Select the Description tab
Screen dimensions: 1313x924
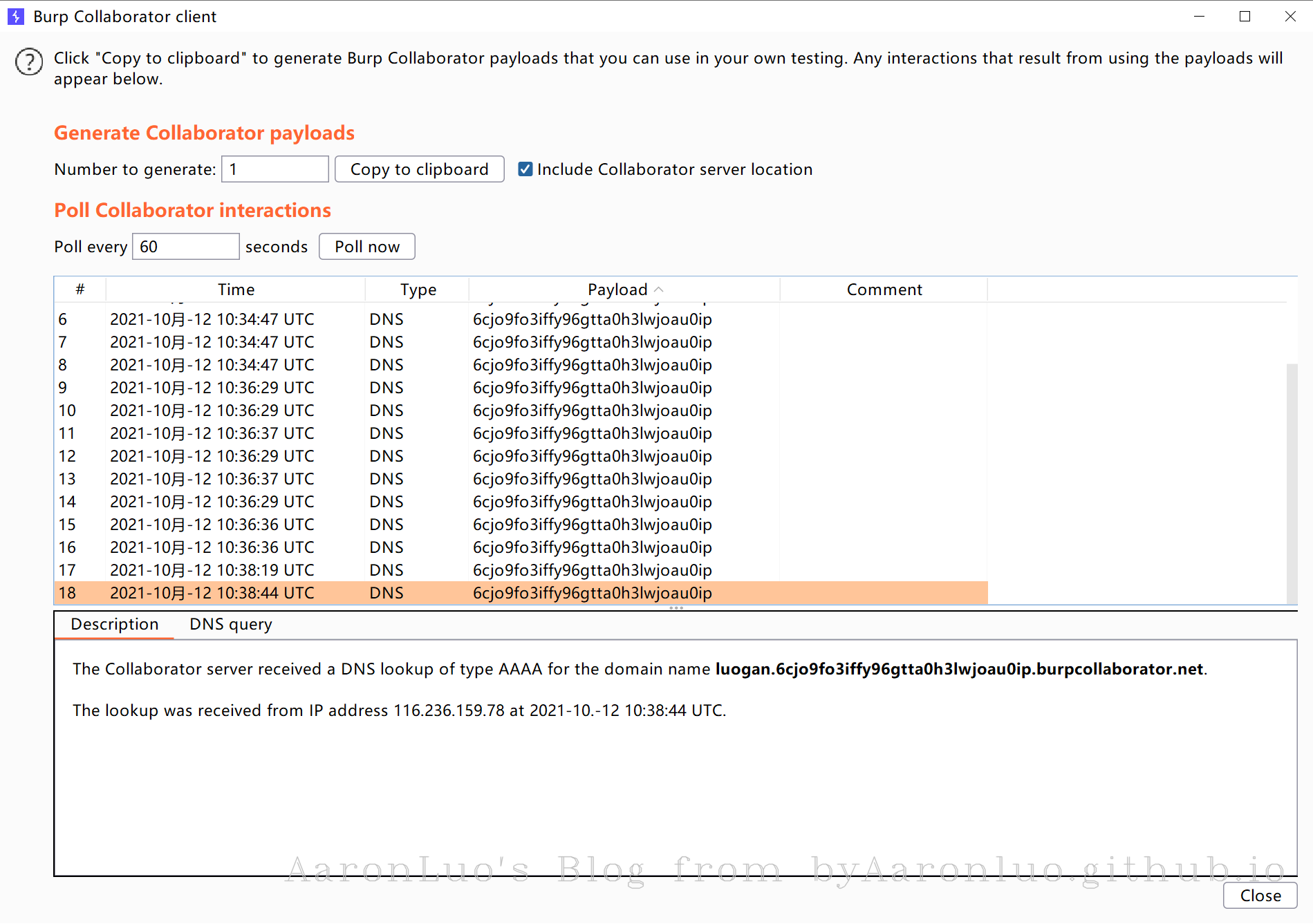point(115,625)
